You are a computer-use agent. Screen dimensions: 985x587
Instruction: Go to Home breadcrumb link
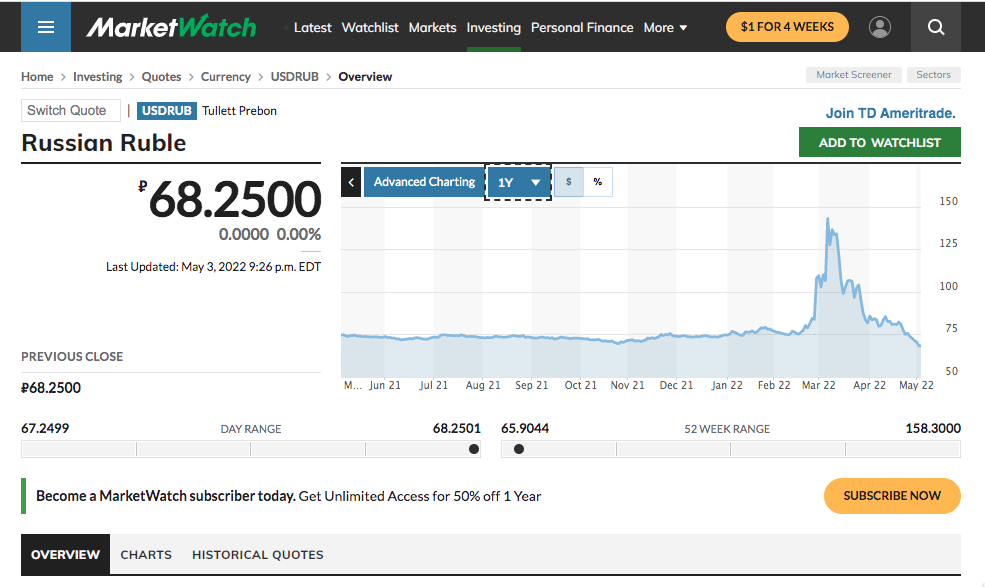pos(37,77)
